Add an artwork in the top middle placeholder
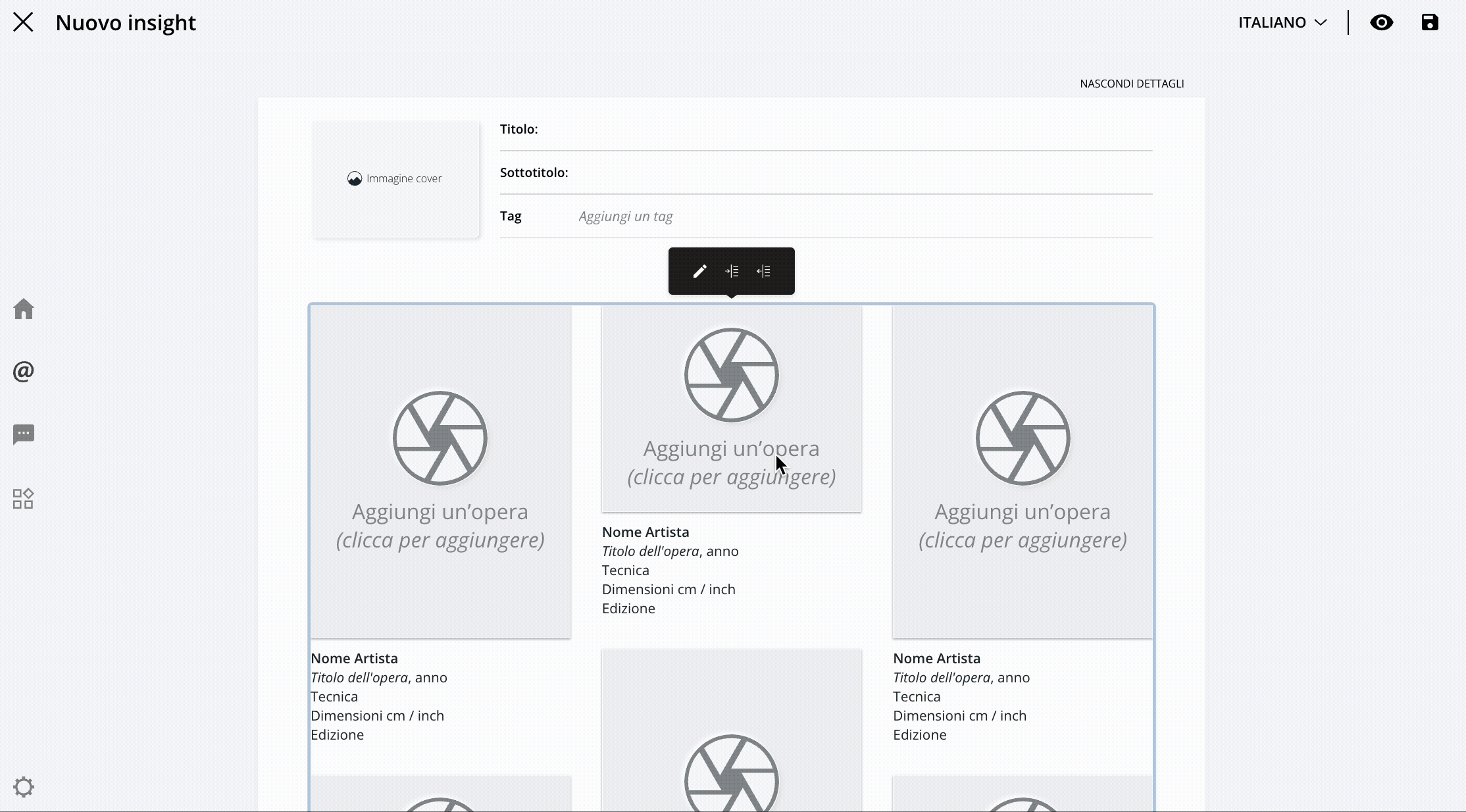 point(731,408)
